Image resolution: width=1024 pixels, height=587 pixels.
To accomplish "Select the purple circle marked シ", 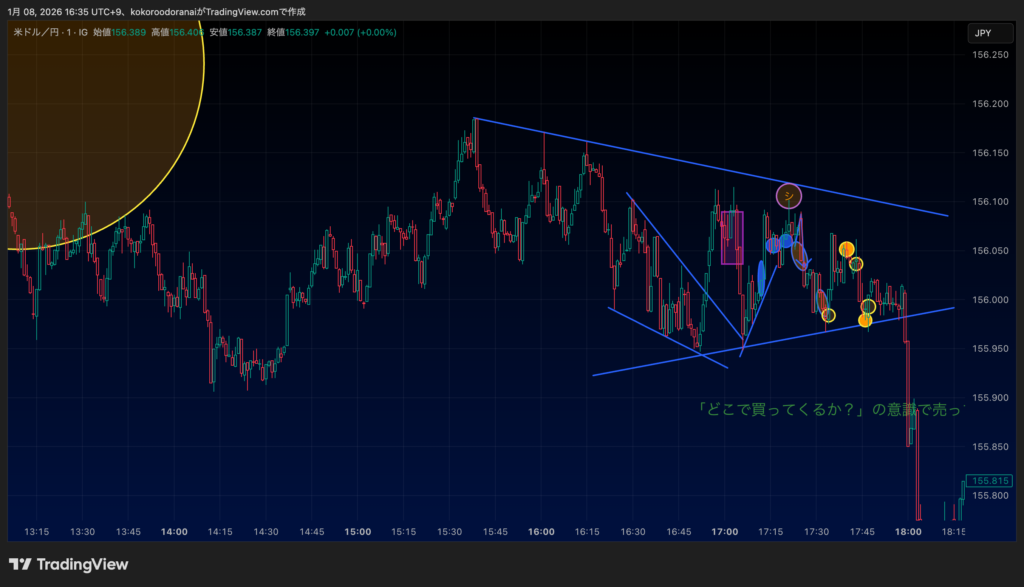I will click(x=789, y=196).
